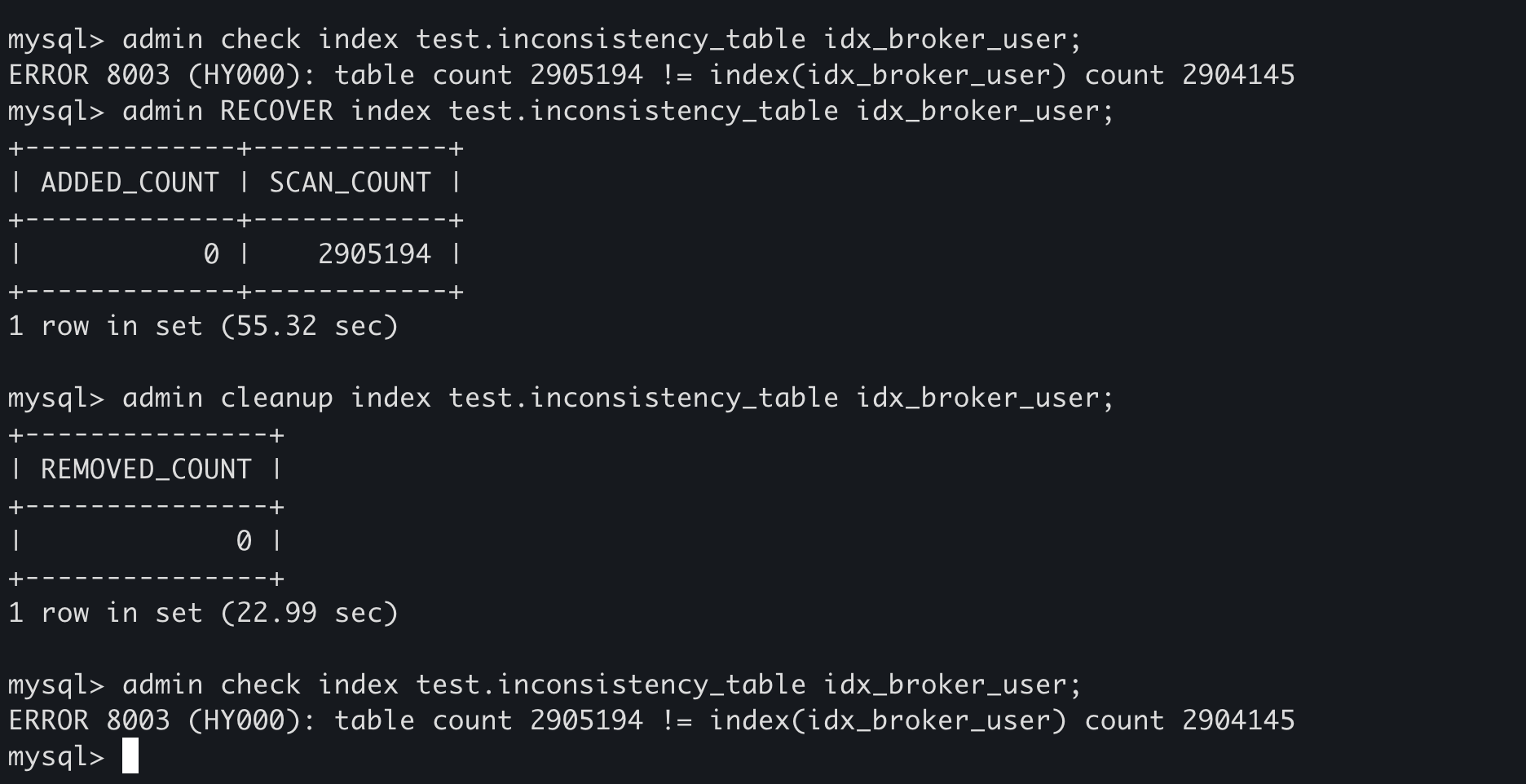
Task: Click the table count 2905194 in the bottom error
Action: (x=586, y=720)
